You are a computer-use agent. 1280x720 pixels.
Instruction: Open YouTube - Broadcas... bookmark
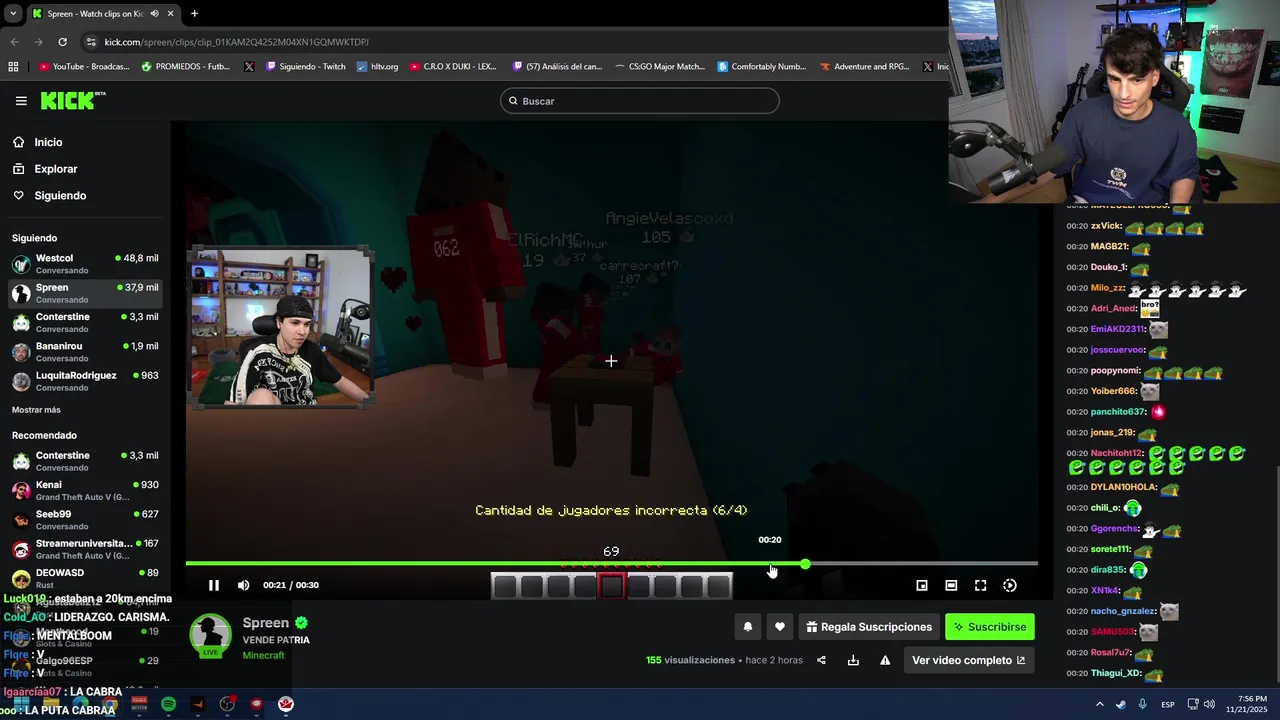84,67
